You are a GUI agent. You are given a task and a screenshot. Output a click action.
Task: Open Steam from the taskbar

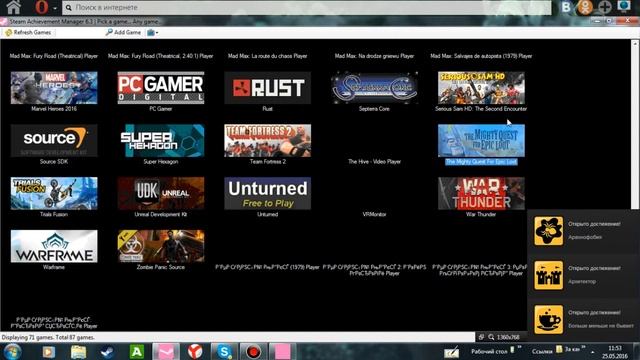tap(107, 351)
